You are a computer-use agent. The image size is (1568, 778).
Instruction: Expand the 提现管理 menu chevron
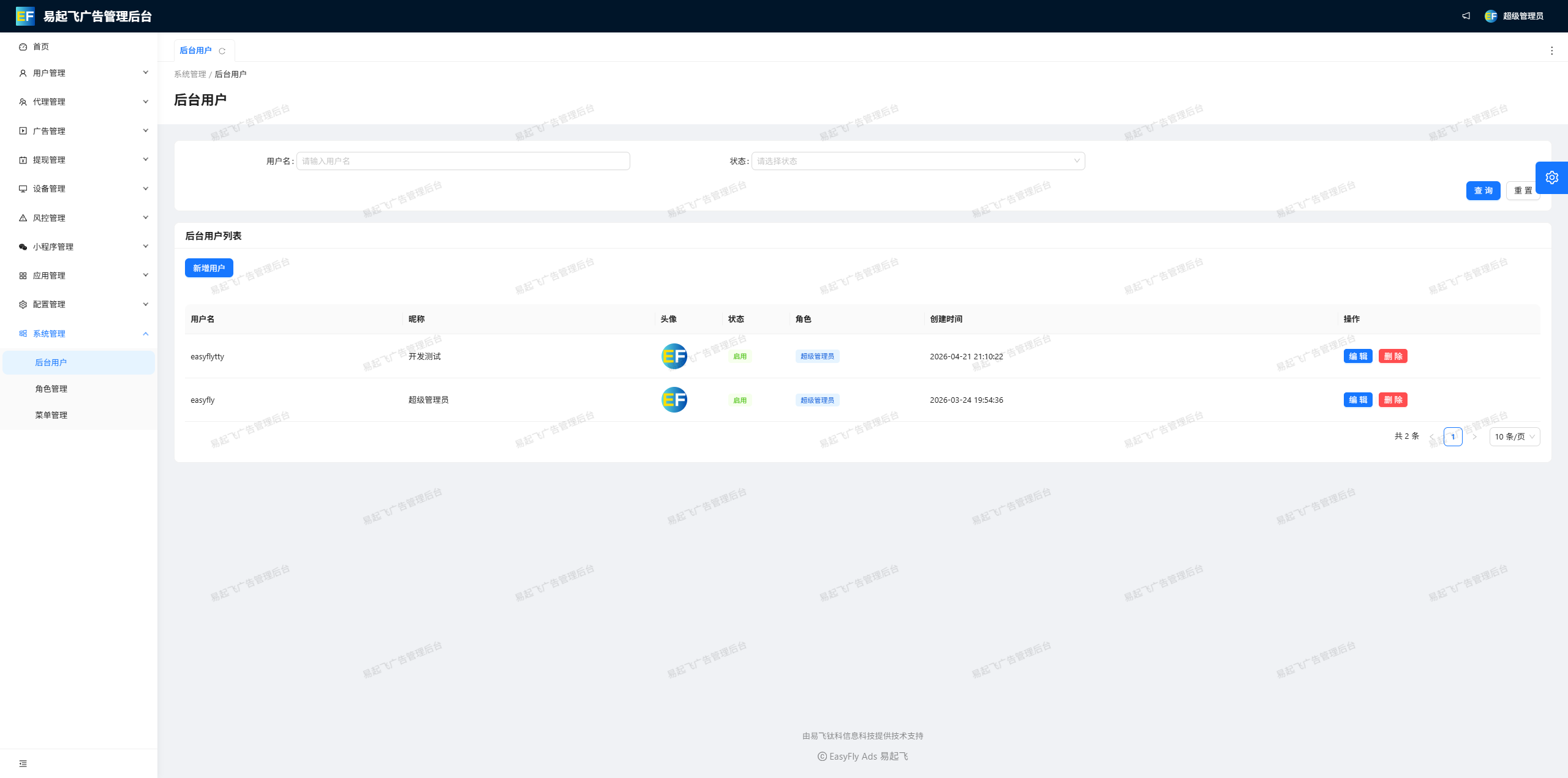point(146,159)
